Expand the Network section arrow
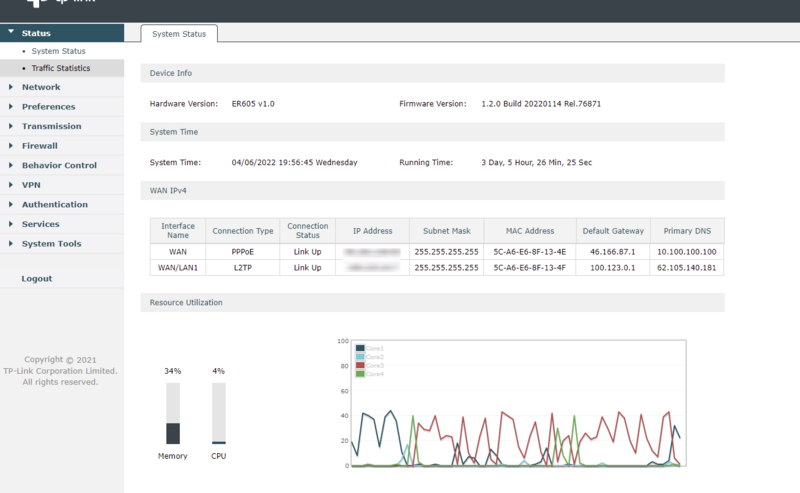 [11, 87]
